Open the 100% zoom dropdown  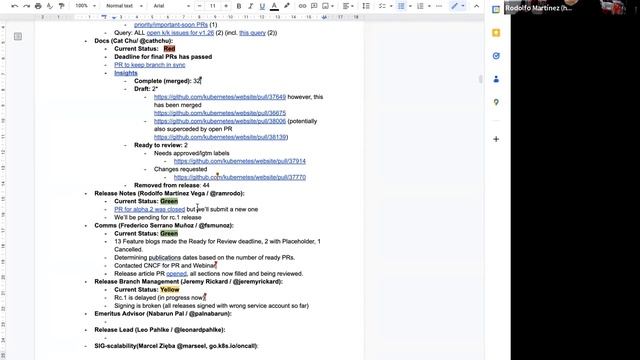(85, 6)
